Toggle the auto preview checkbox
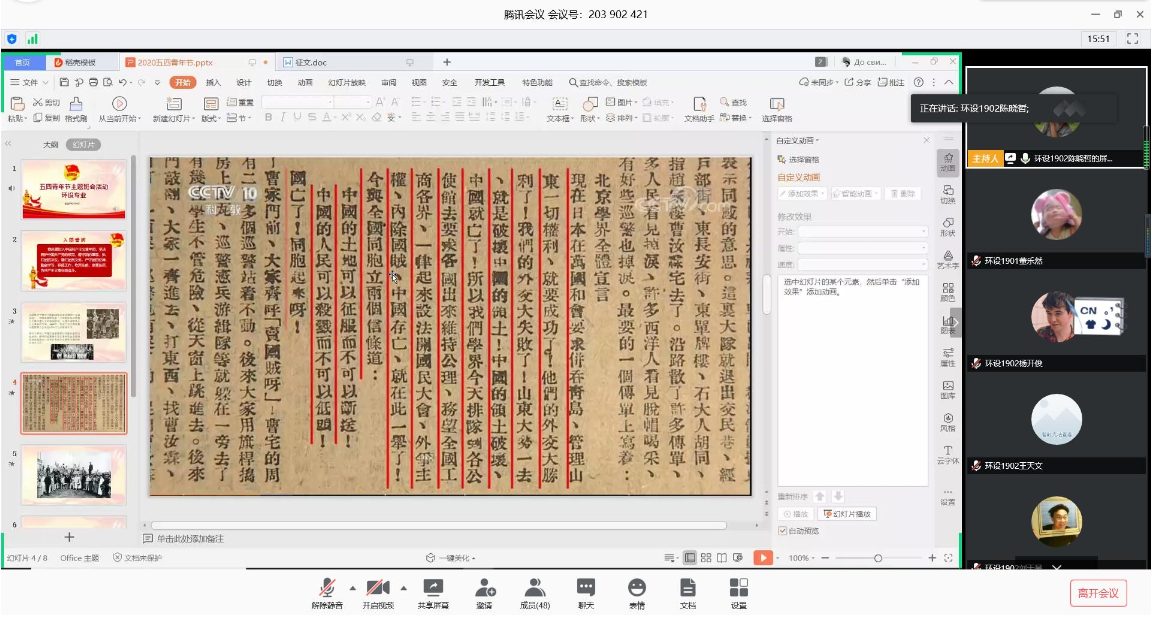 [783, 530]
